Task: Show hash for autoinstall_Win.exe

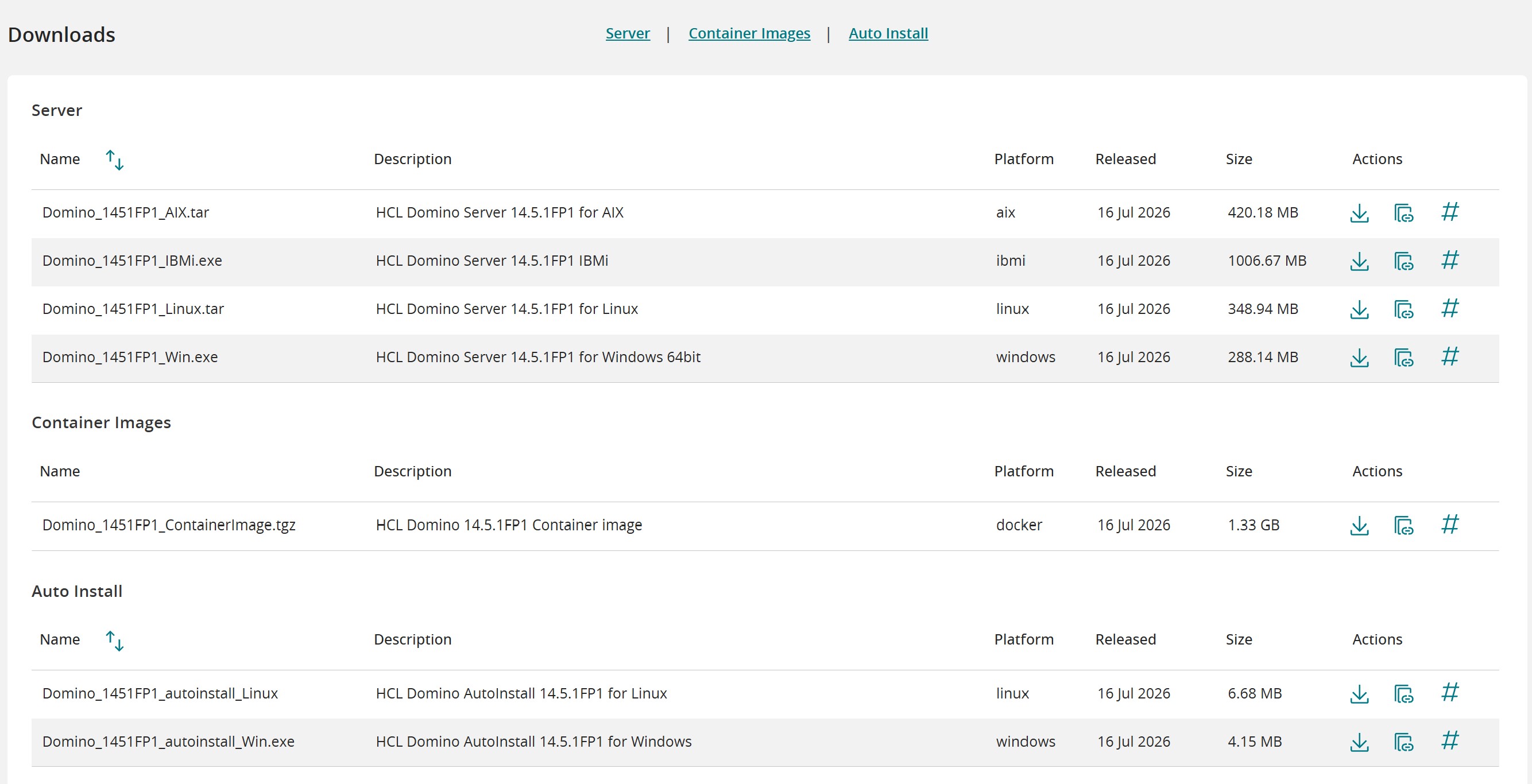Action: (1450, 740)
